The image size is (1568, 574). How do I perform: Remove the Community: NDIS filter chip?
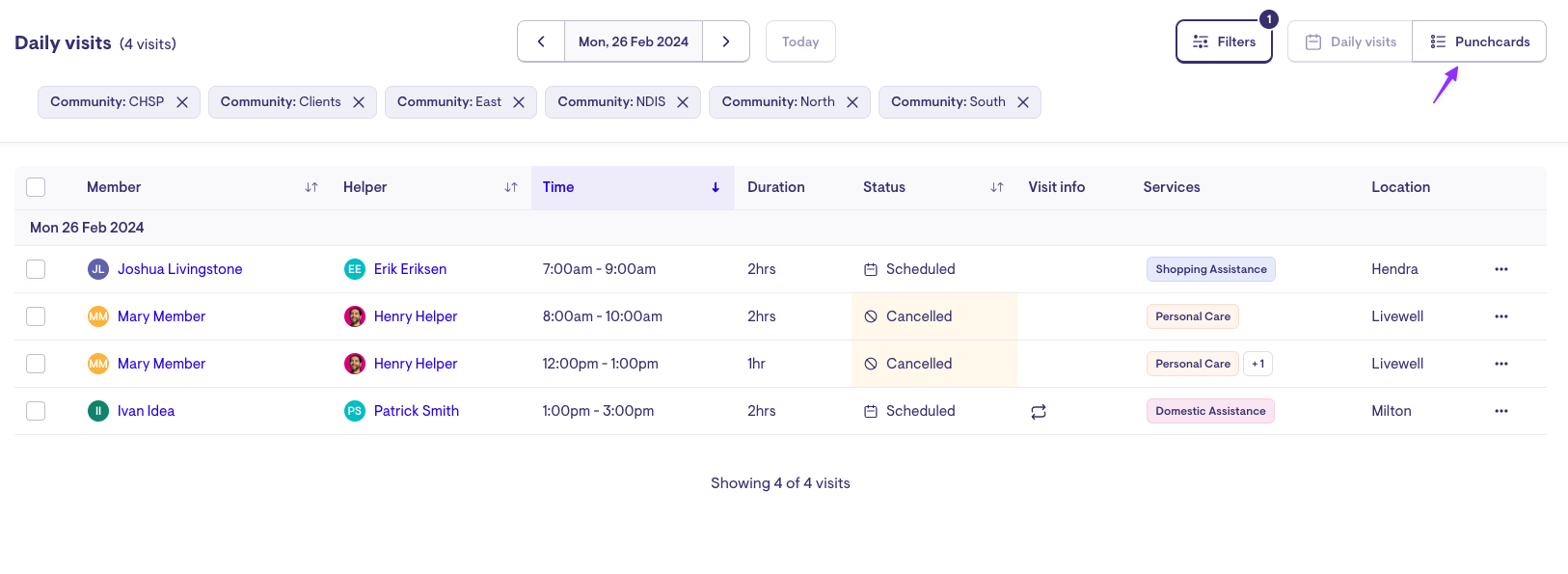(683, 102)
